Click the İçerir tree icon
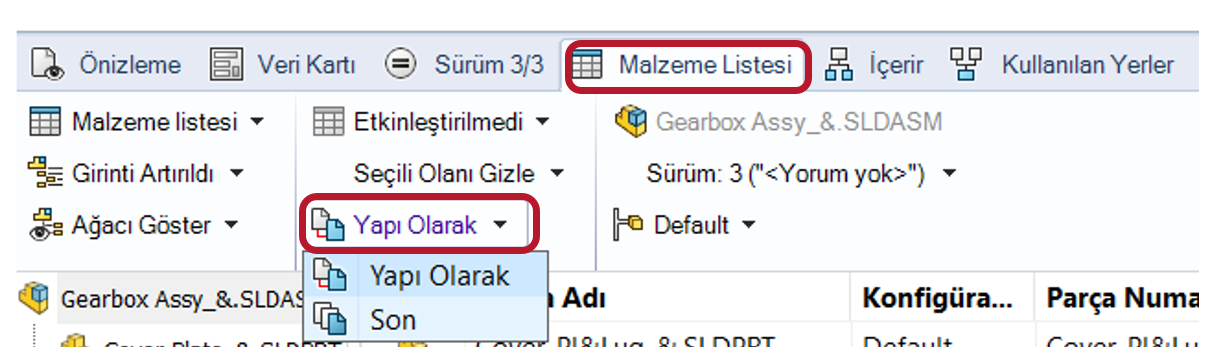The height and width of the screenshot is (363, 1207). point(839,66)
